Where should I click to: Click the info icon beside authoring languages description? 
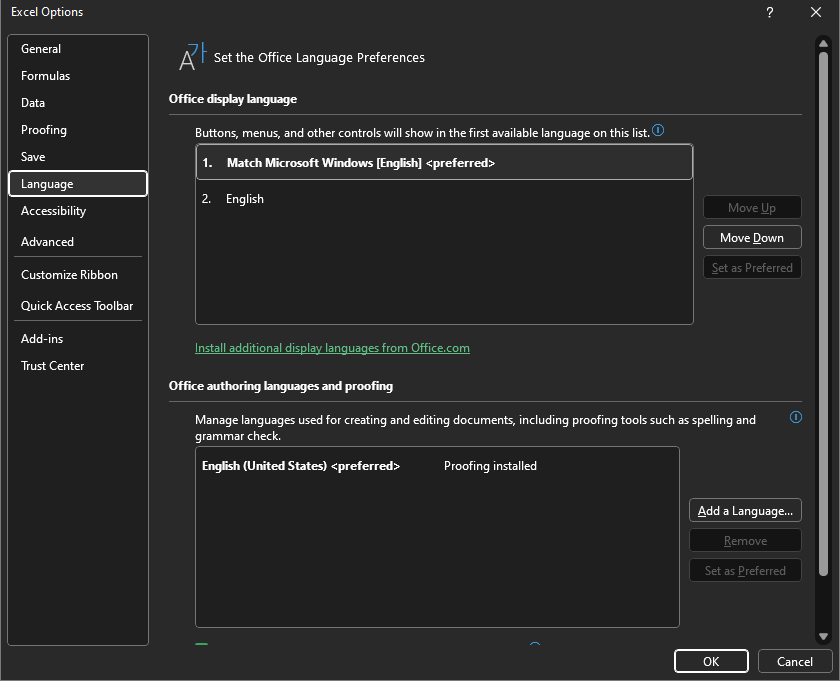coord(796,417)
